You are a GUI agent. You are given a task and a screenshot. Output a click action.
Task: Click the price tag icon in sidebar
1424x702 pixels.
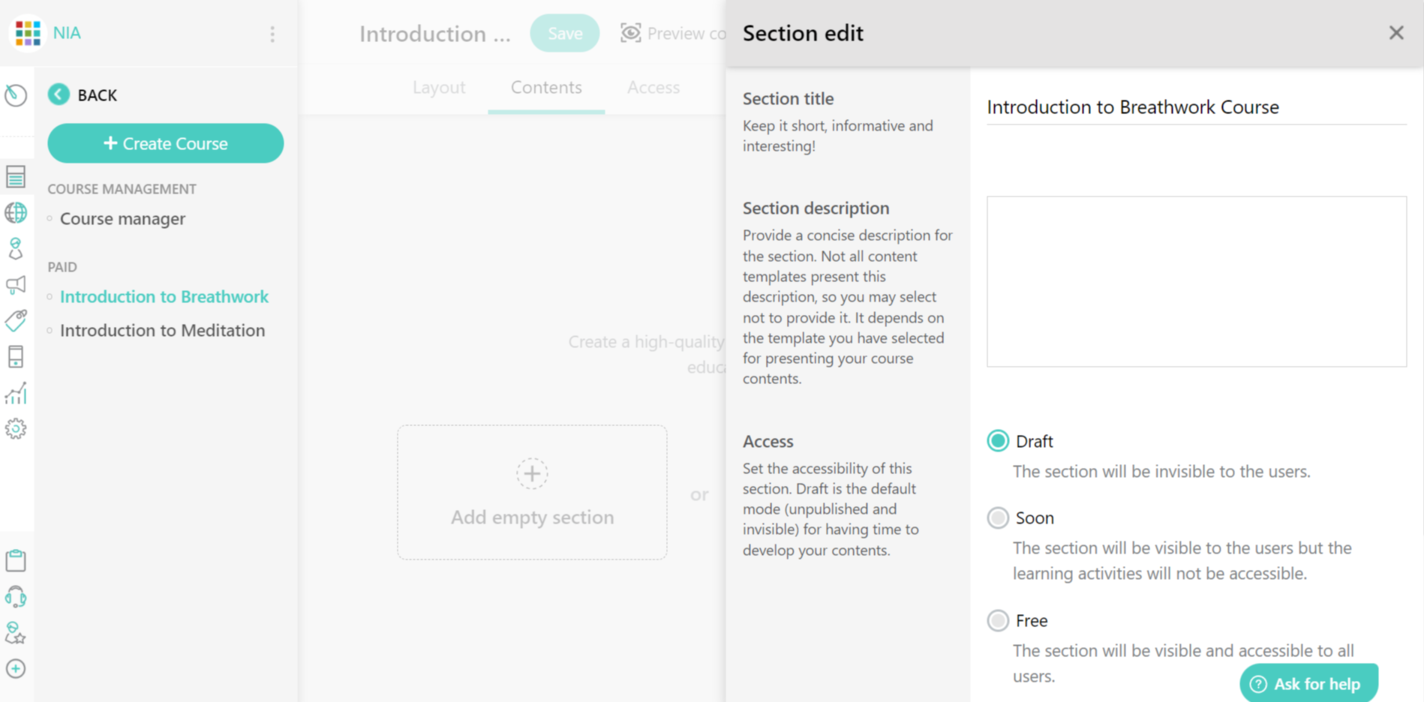tap(16, 321)
